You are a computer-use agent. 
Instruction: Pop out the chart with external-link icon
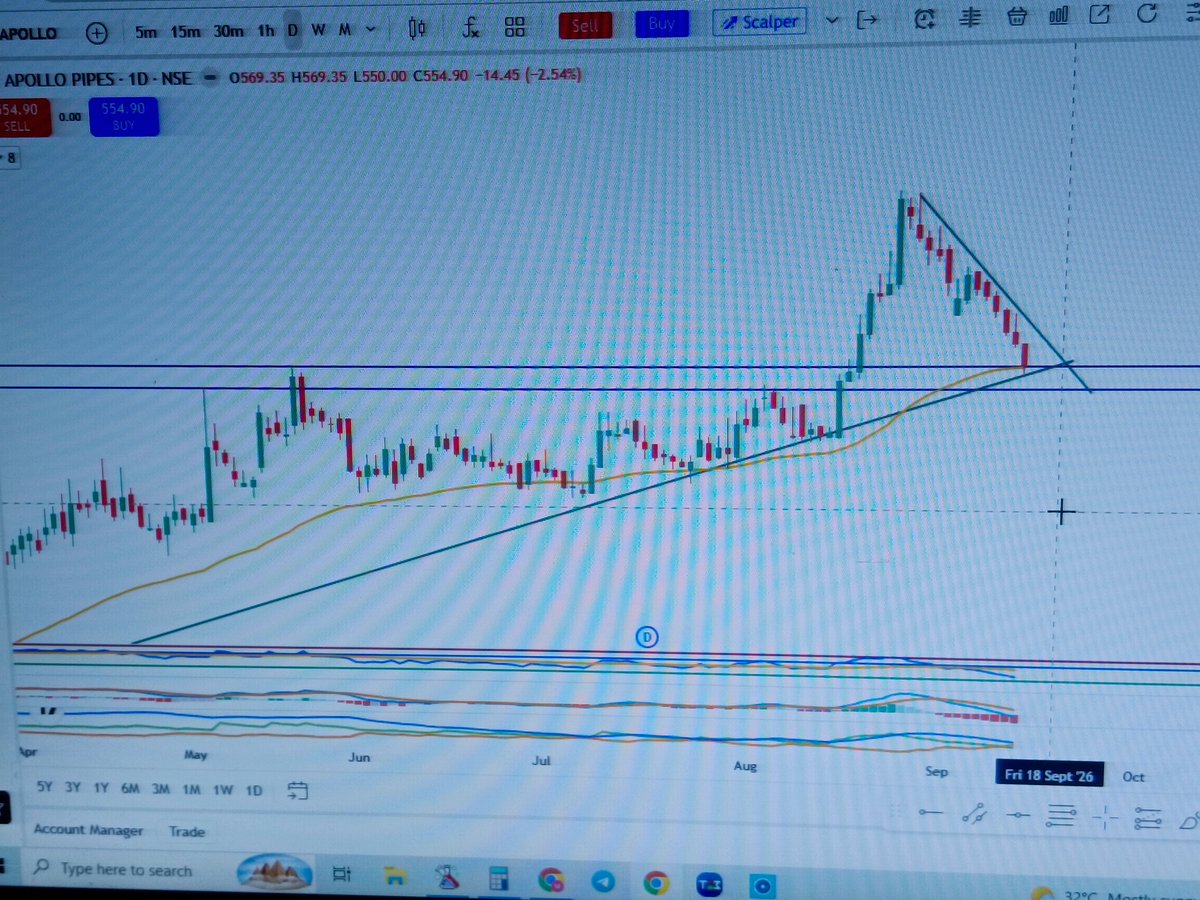pos(1100,14)
